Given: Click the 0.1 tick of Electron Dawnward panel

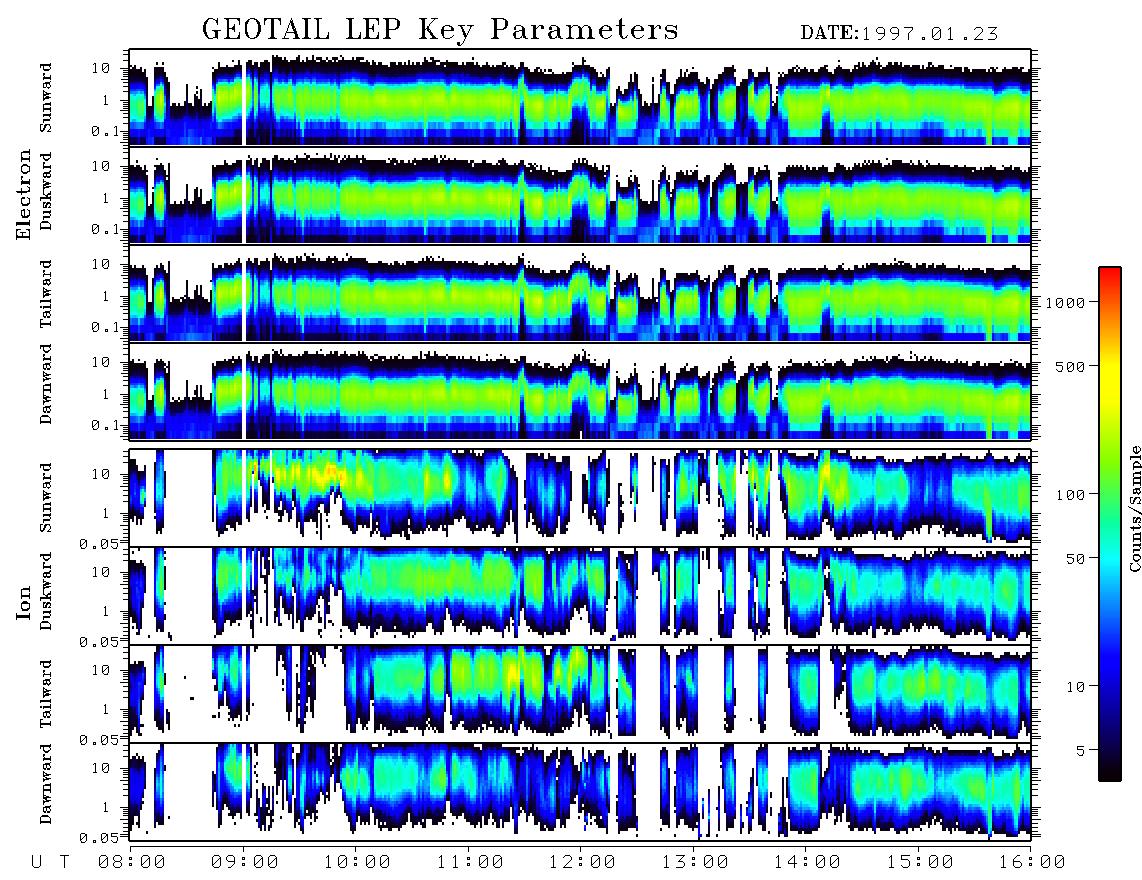Looking at the screenshot, I should click(x=106, y=425).
